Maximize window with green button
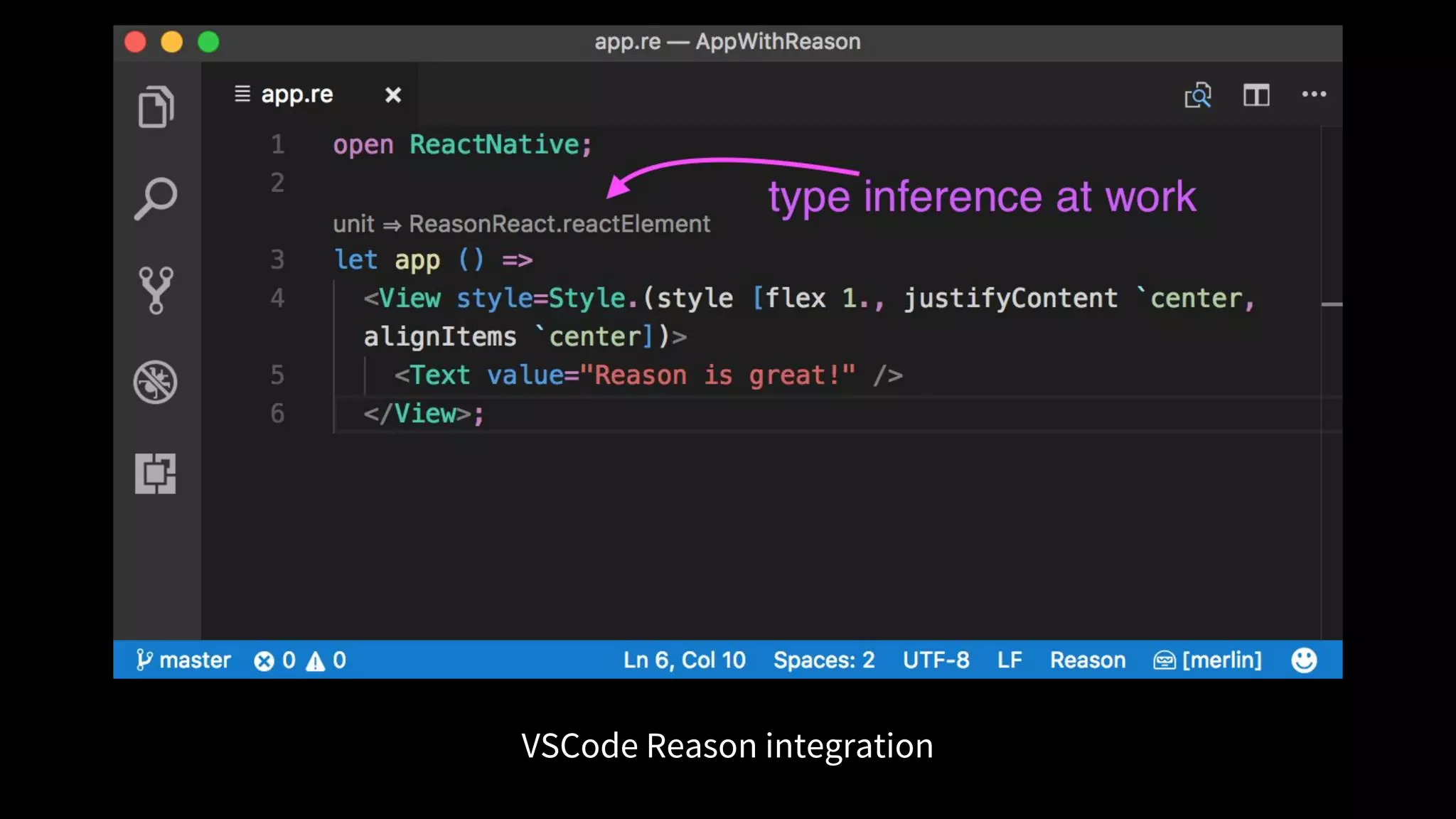Image resolution: width=1456 pixels, height=819 pixels. tap(208, 42)
